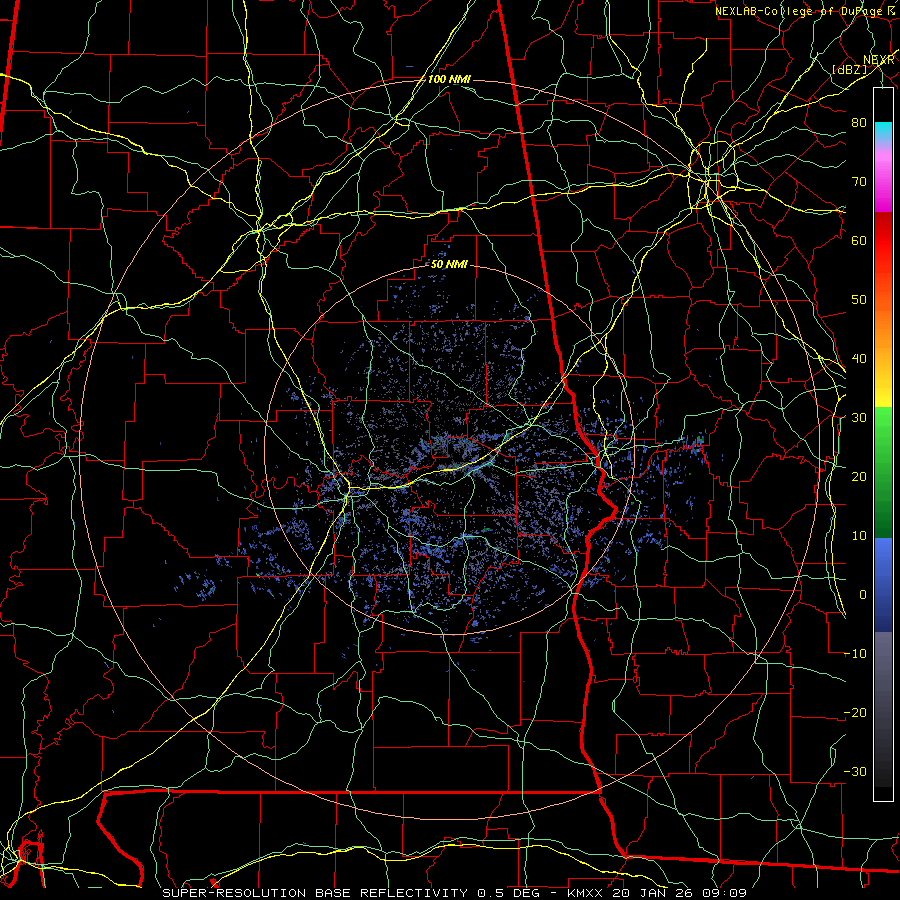
Task: Click the 10 value on the dBZ scale
Action: 859,536
